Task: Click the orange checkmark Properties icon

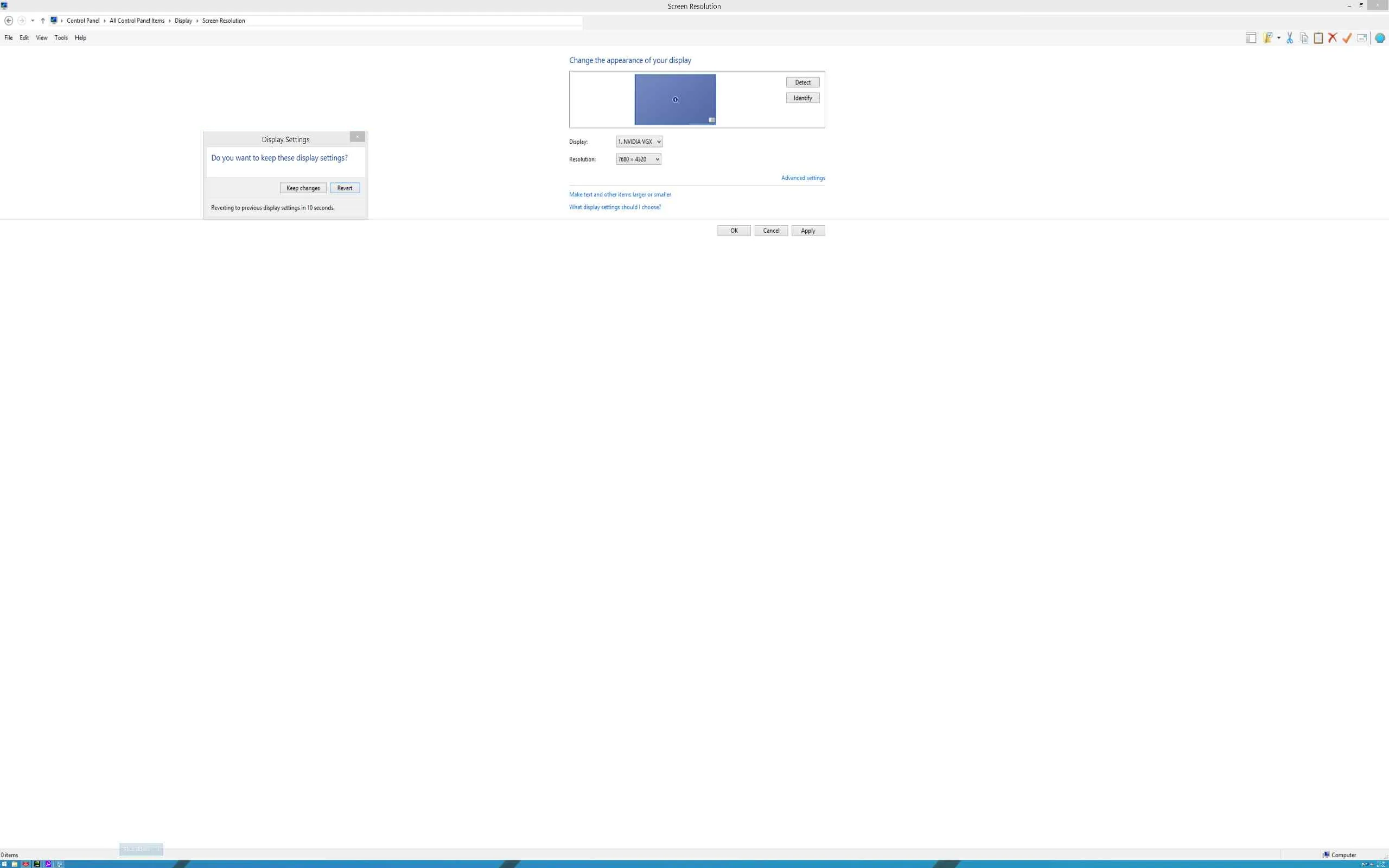Action: [x=1347, y=38]
